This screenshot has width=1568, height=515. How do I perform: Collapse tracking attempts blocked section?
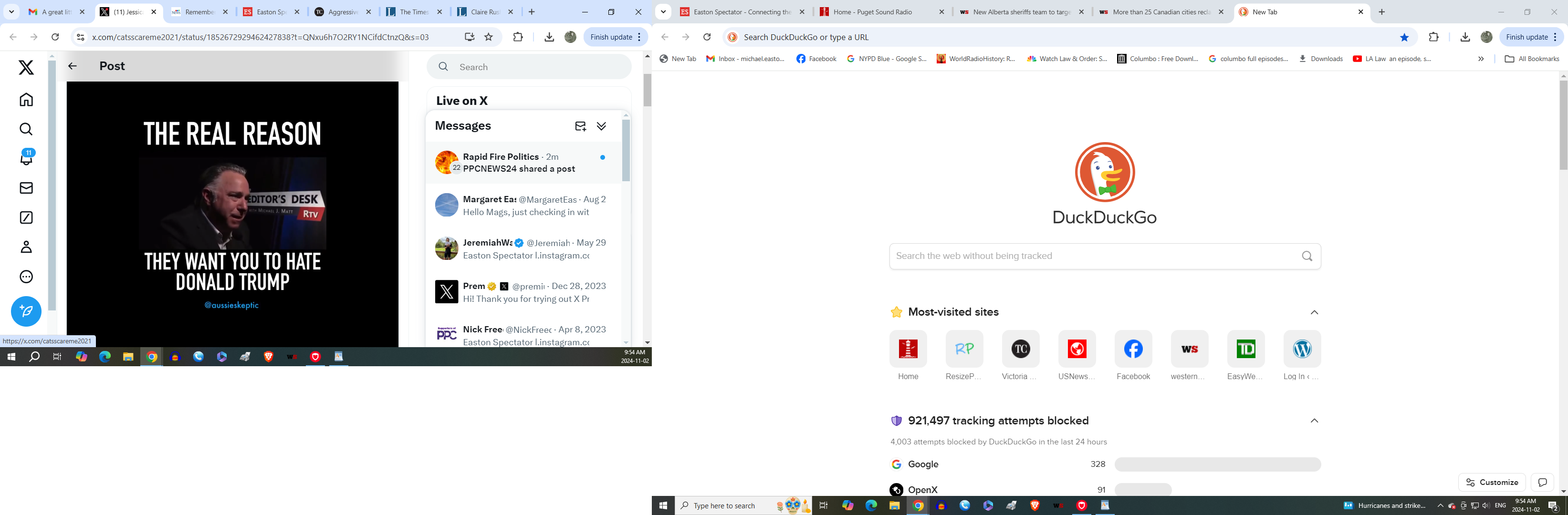pyautogui.click(x=1314, y=421)
